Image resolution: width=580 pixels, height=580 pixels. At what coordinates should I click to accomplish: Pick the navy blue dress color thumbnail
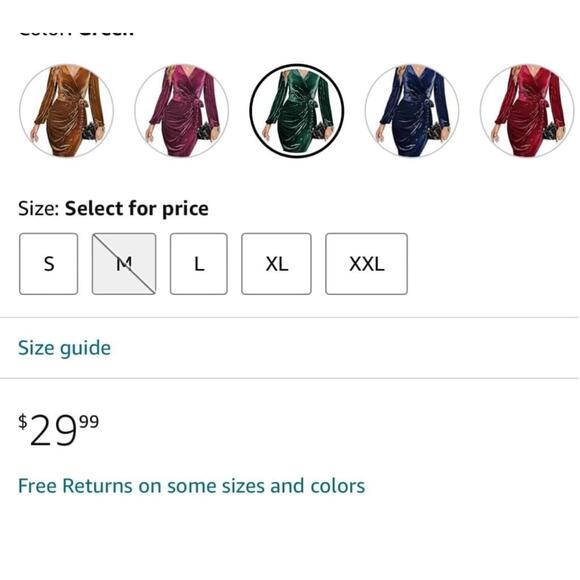[x=412, y=111]
